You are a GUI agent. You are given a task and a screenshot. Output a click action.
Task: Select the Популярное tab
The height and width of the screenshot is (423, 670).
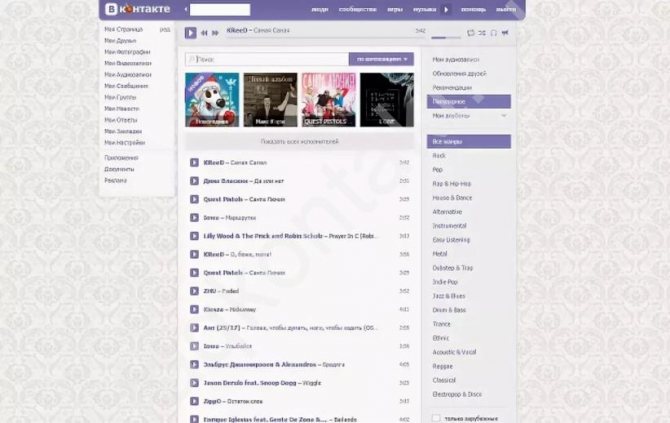(469, 101)
